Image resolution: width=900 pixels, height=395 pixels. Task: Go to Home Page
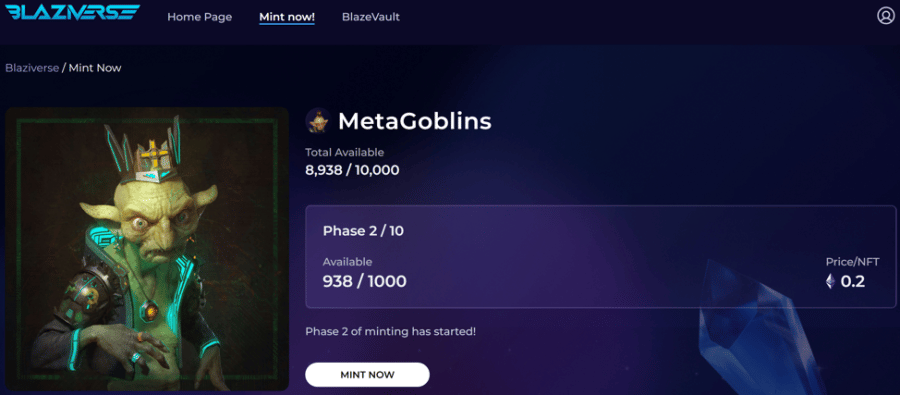(200, 17)
